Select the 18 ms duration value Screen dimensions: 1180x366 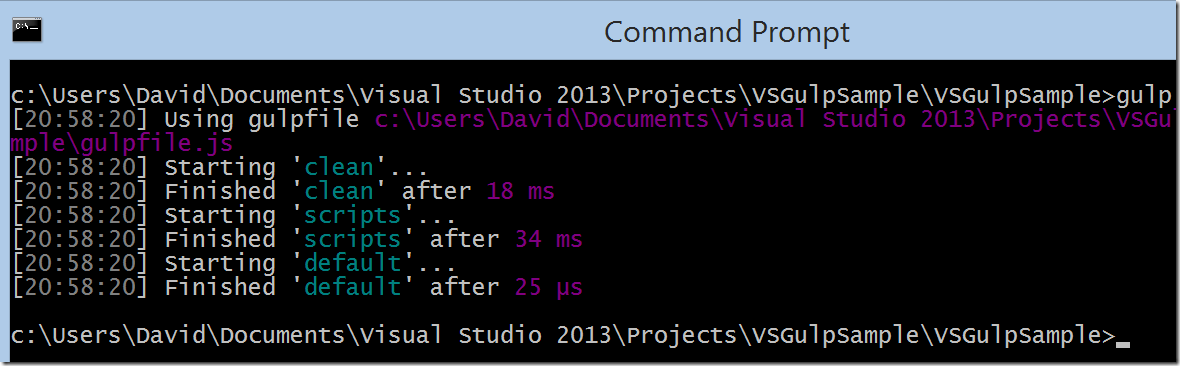[x=521, y=191]
